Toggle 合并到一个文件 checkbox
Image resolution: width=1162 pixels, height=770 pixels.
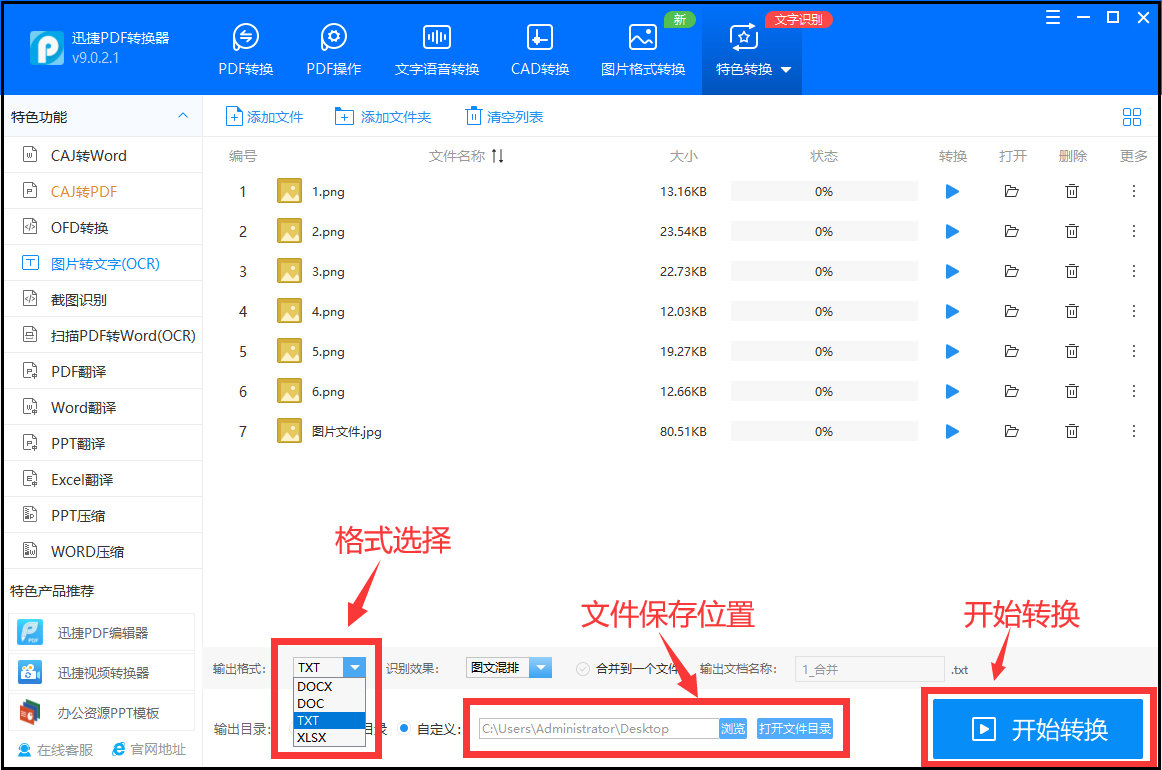coord(583,668)
